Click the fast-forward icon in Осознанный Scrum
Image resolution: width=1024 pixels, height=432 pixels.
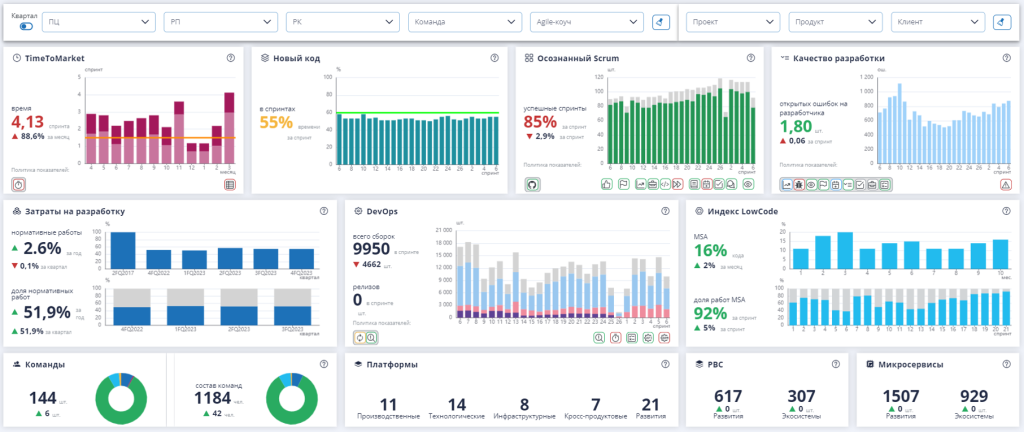[678, 184]
